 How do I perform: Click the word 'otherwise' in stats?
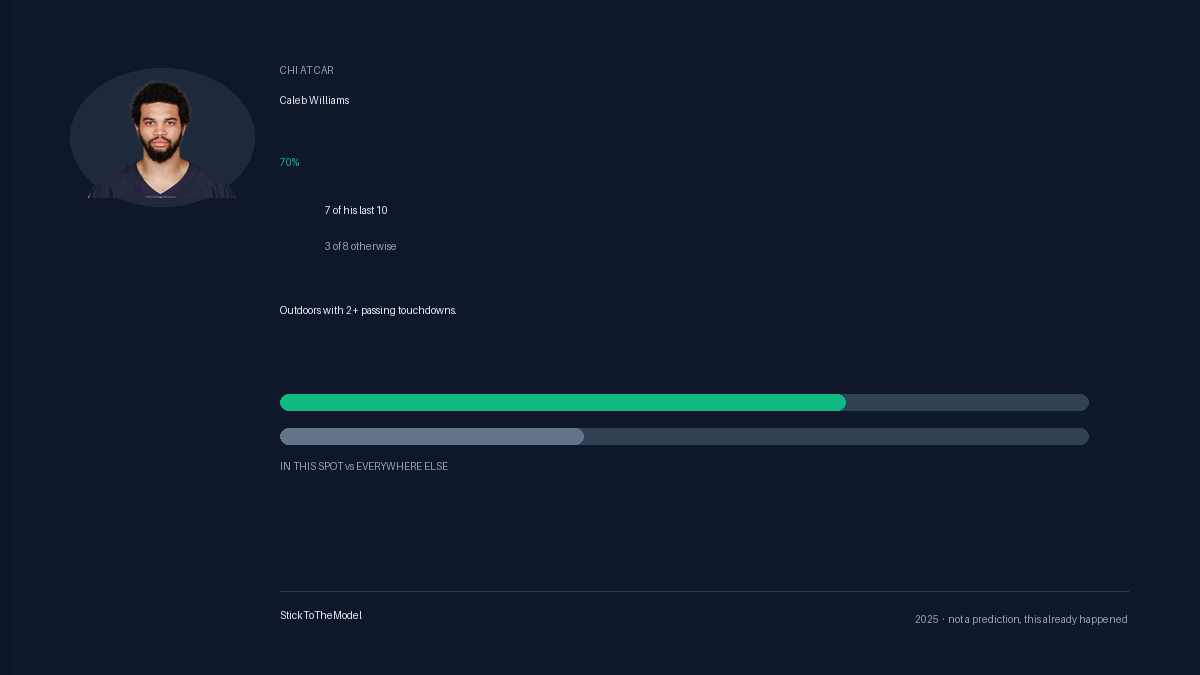(x=374, y=247)
